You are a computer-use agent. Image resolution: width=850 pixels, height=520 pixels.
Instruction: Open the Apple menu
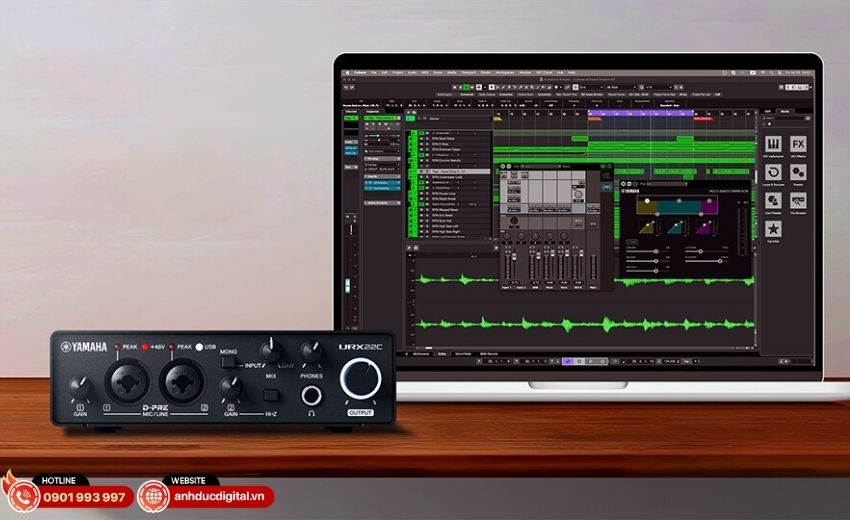(x=348, y=72)
